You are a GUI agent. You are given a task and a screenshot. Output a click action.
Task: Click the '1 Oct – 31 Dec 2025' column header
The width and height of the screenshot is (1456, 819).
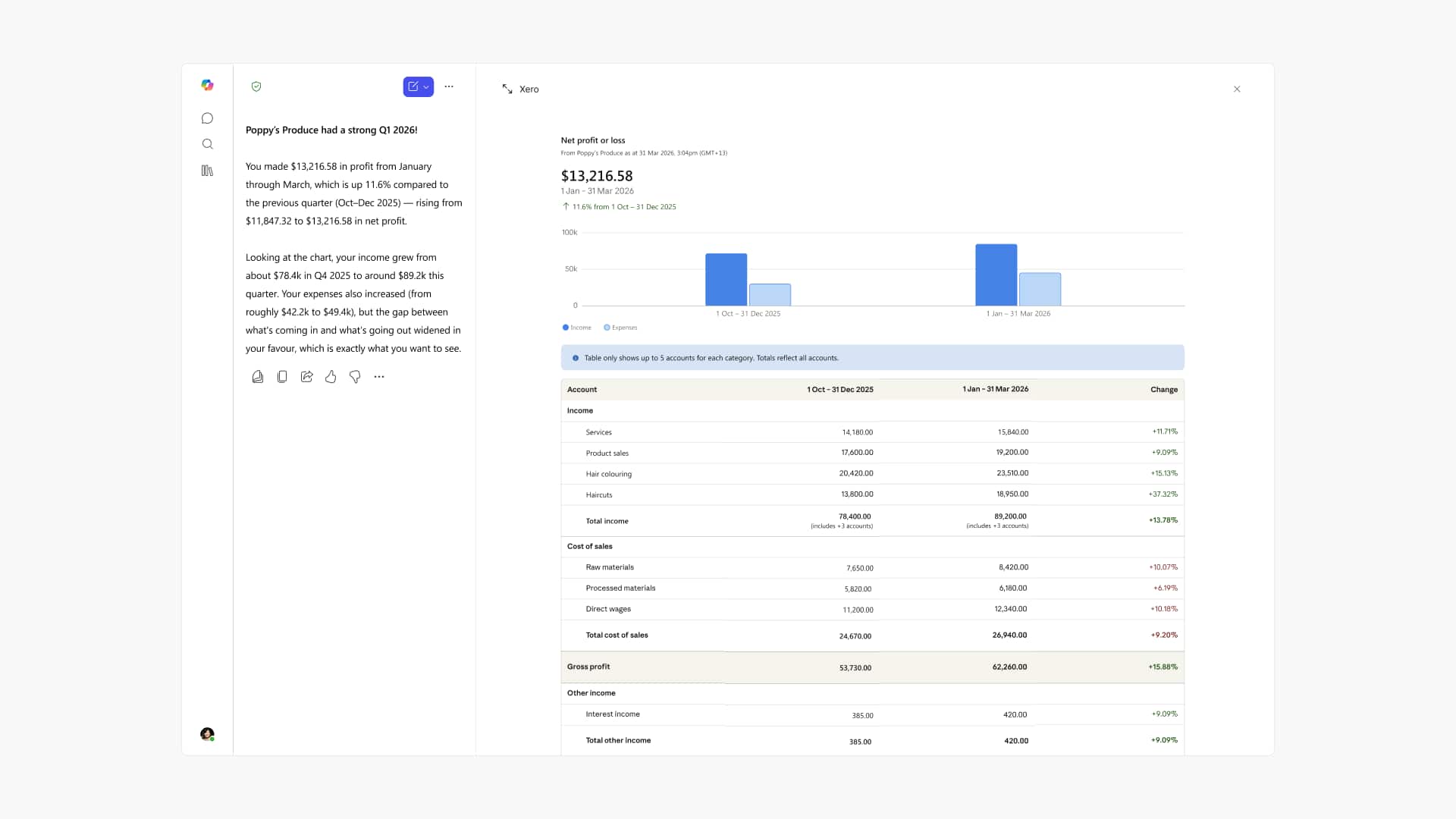click(839, 390)
